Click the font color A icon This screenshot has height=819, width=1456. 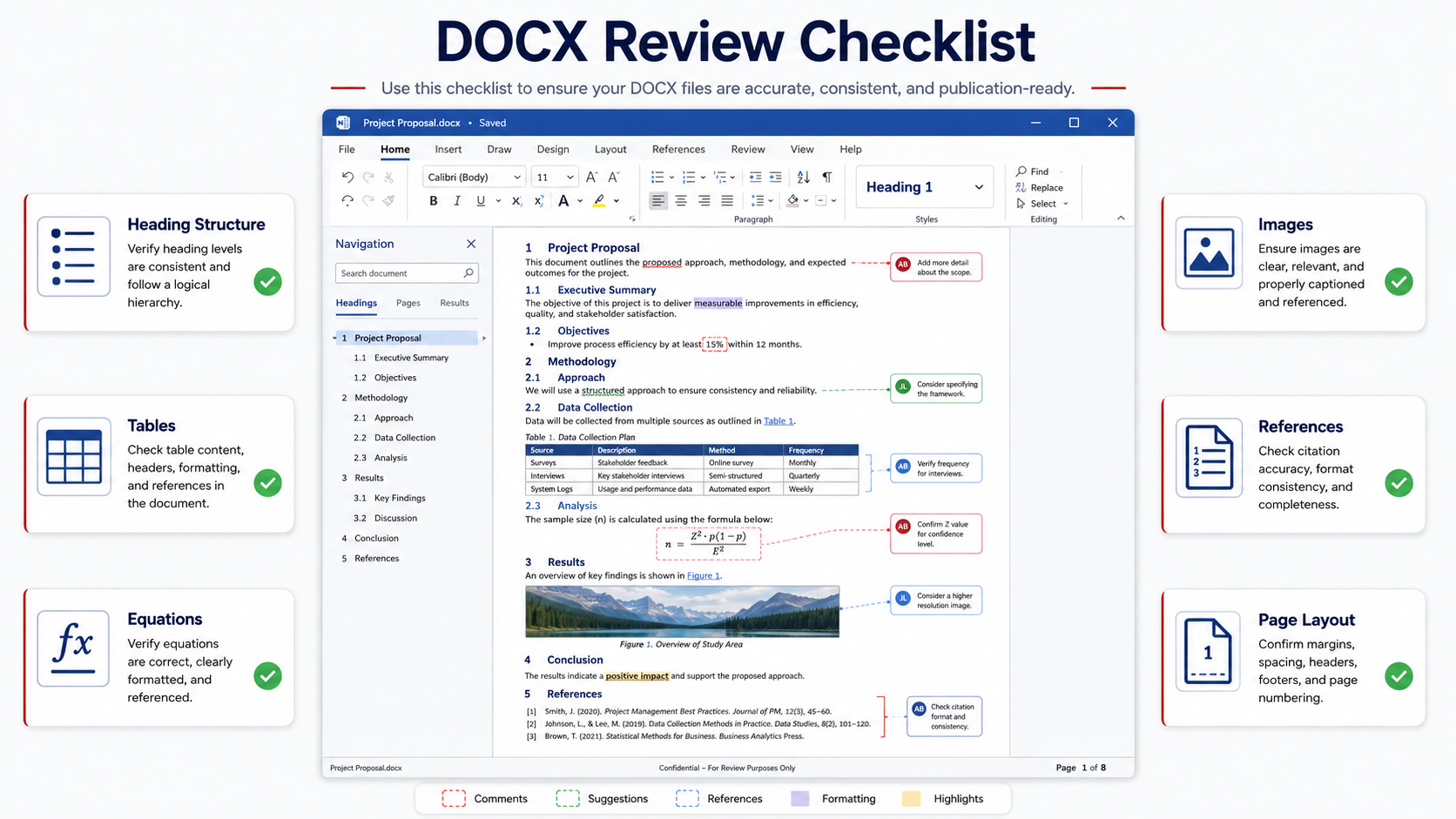[x=563, y=201]
